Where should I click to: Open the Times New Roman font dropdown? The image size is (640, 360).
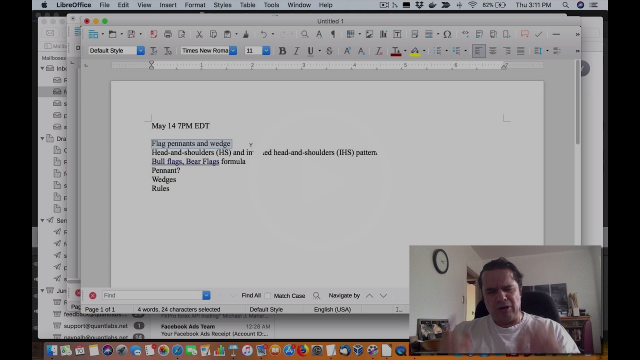click(233, 51)
